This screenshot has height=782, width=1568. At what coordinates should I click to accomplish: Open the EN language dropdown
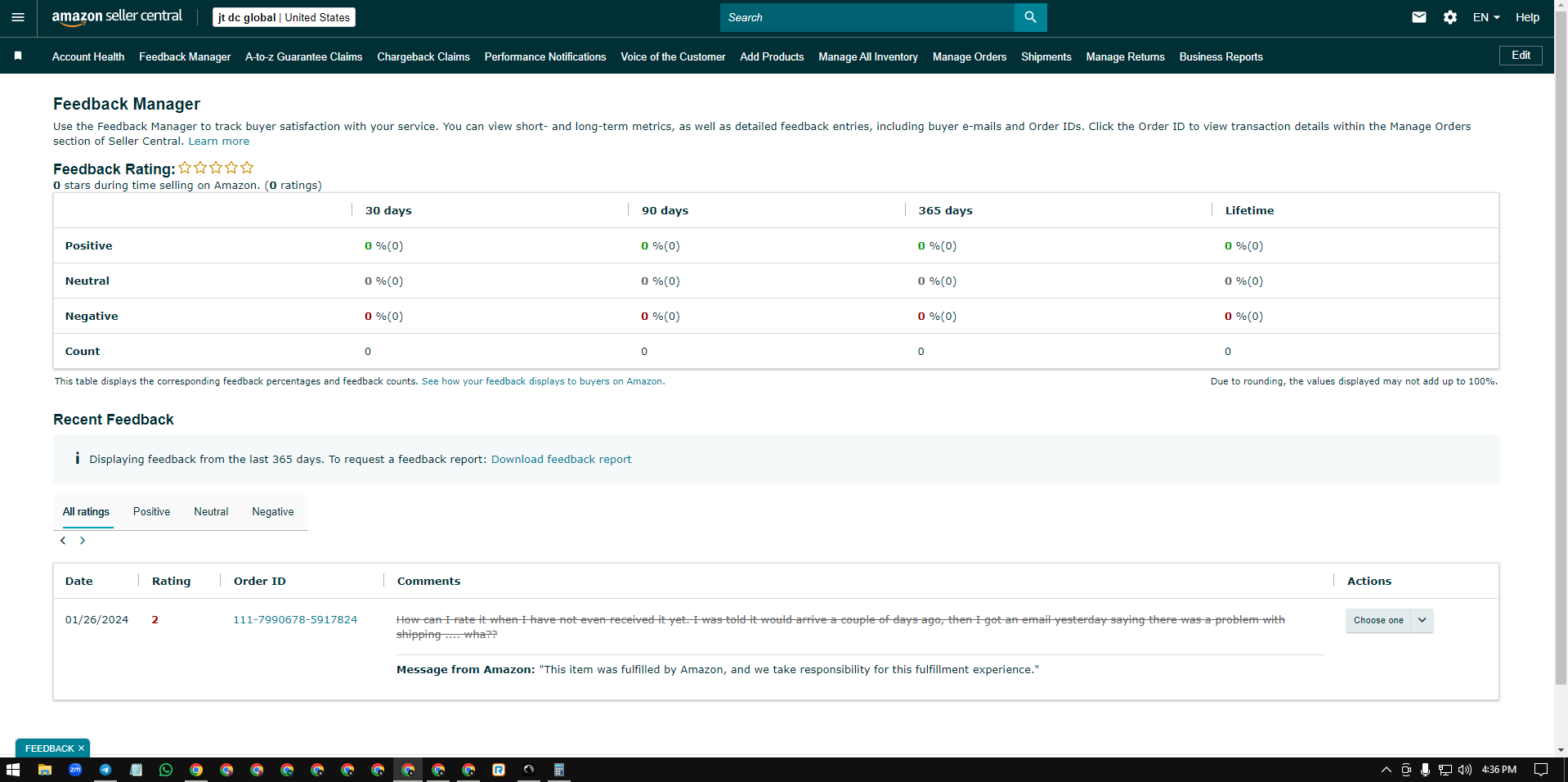pyautogui.click(x=1486, y=17)
